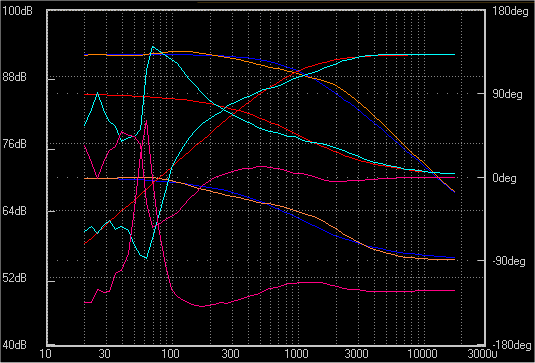Click the 100 frequency axis label
The width and height of the screenshot is (535, 363).
click(x=171, y=353)
